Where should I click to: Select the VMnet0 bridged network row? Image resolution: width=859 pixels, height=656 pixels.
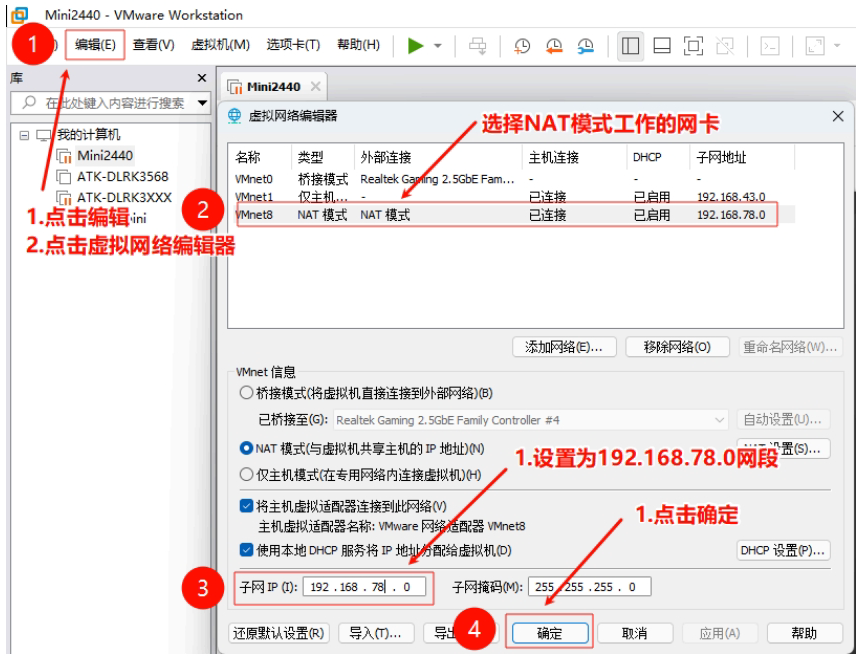[512, 179]
